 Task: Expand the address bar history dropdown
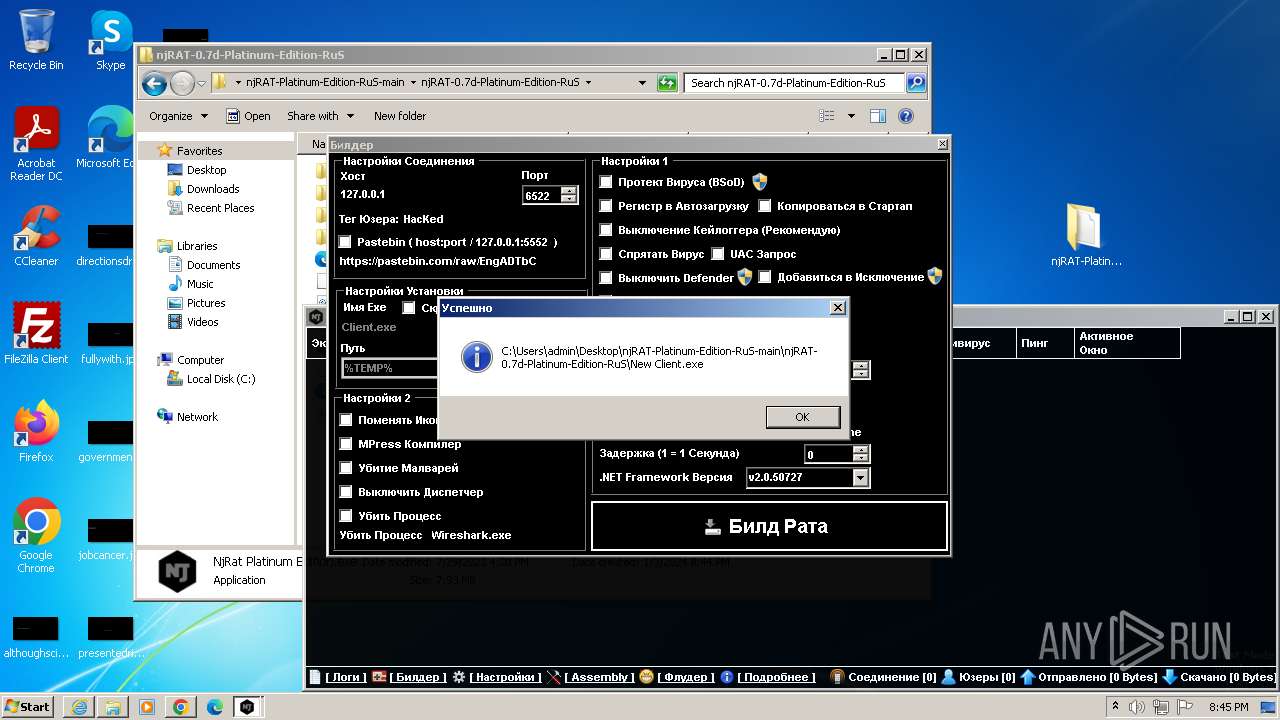pyautogui.click(x=643, y=83)
